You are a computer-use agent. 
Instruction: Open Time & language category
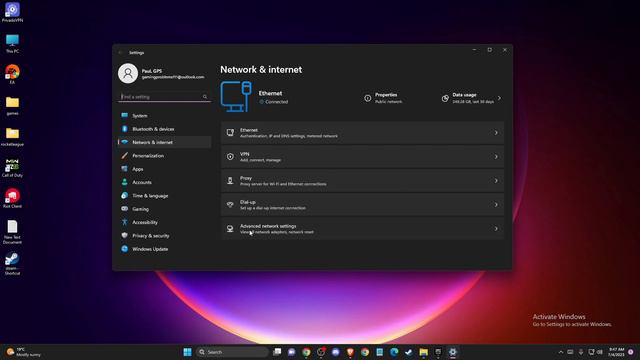pos(164,196)
